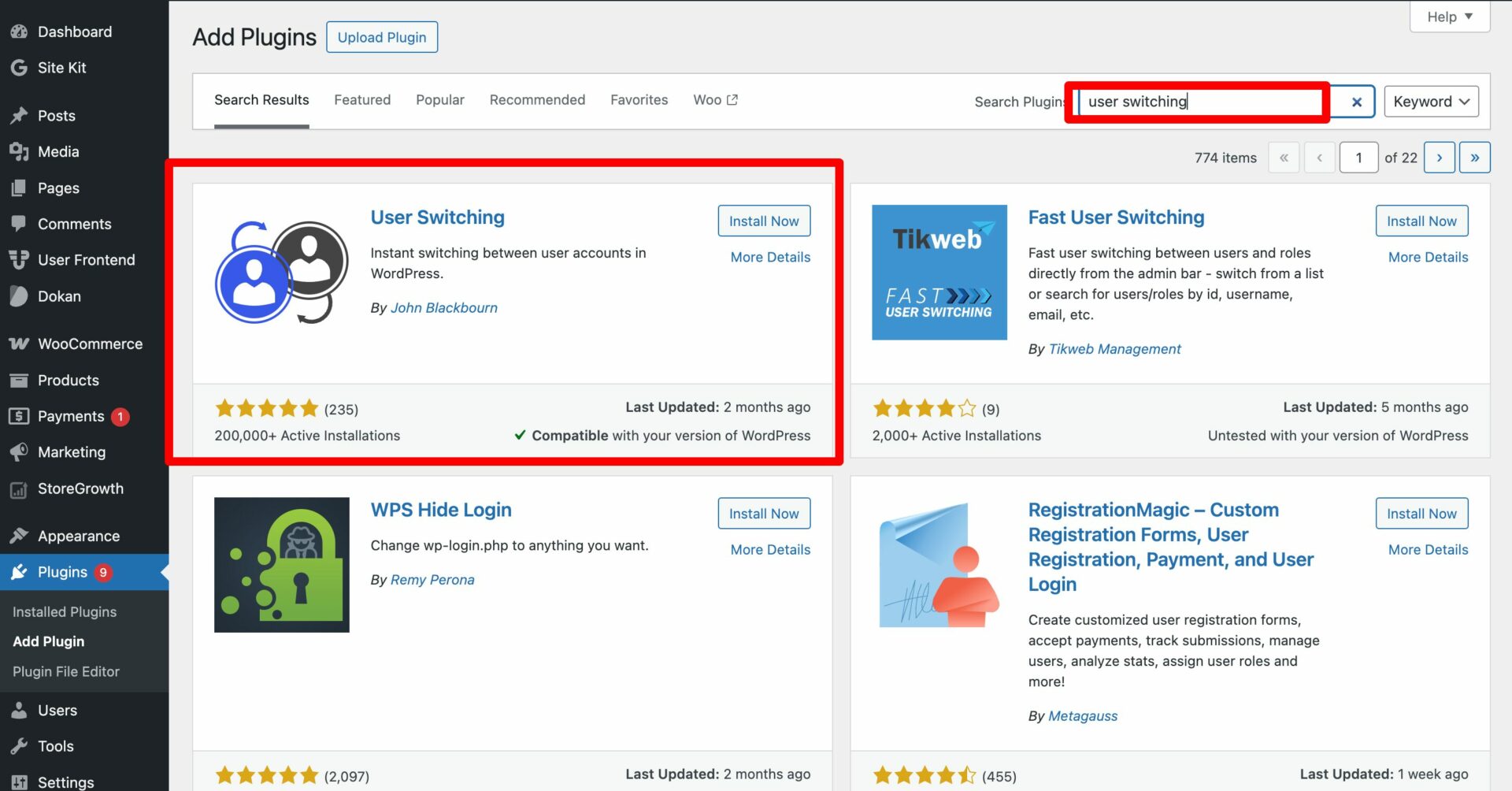Image resolution: width=1512 pixels, height=791 pixels.
Task: Jump to last results page arrow
Action: click(x=1475, y=158)
